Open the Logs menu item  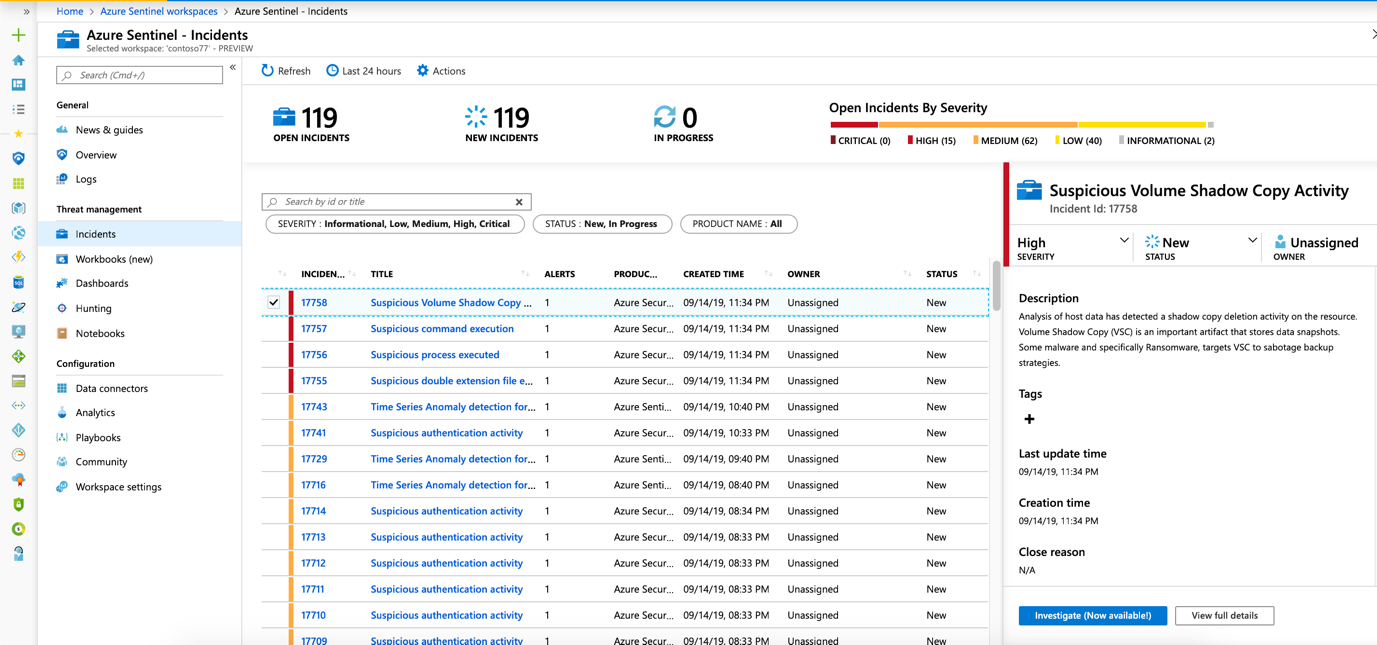pos(86,179)
